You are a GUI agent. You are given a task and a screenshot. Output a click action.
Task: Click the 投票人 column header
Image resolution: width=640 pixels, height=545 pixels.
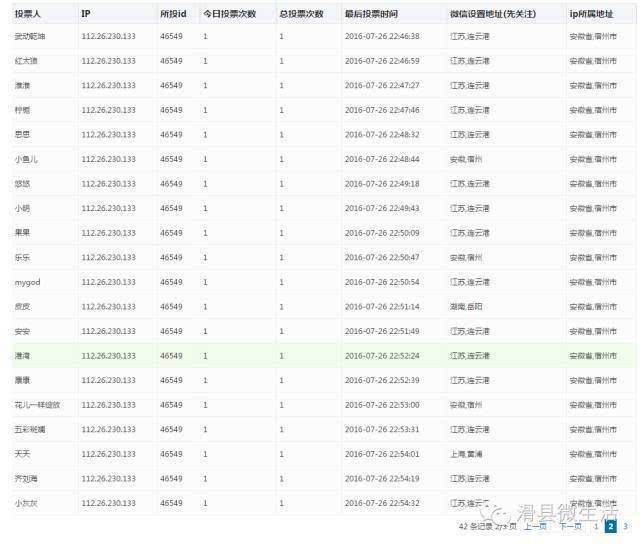pyautogui.click(x=28, y=14)
